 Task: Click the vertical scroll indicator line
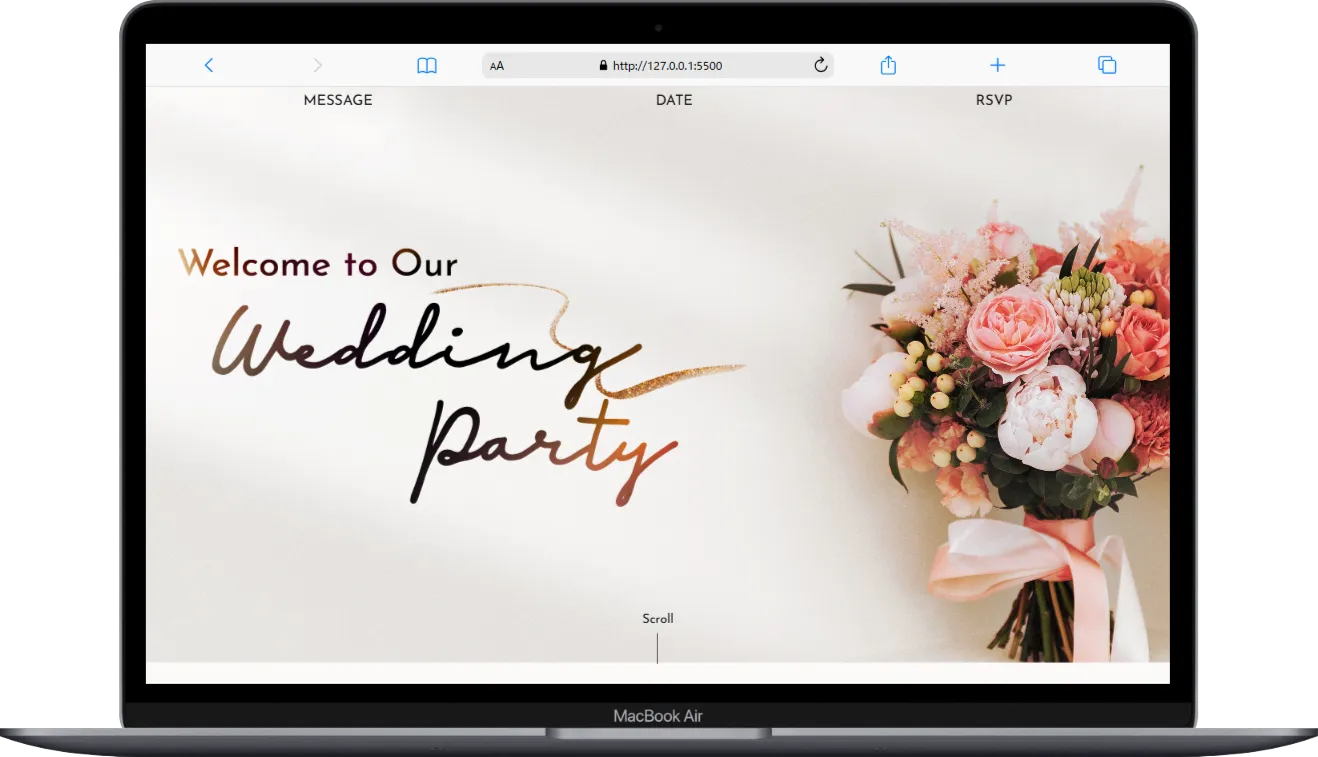pos(657,648)
